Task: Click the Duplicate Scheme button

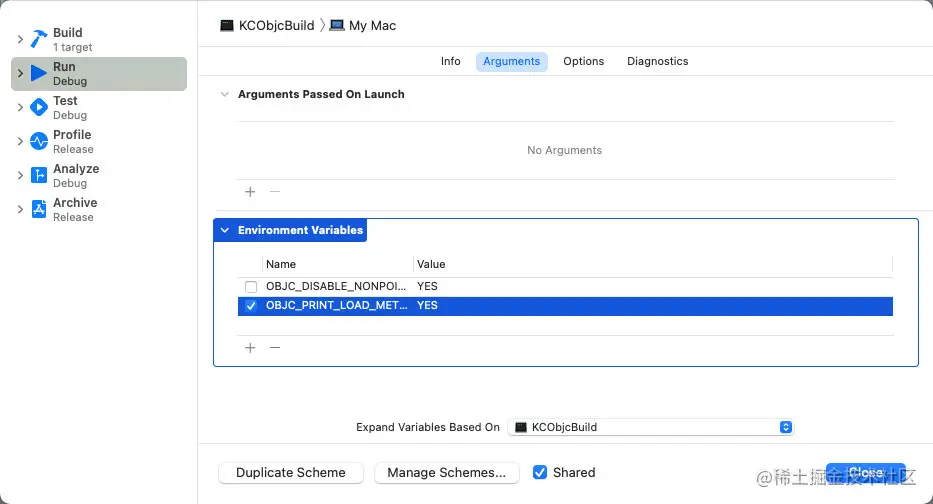Action: [x=291, y=473]
